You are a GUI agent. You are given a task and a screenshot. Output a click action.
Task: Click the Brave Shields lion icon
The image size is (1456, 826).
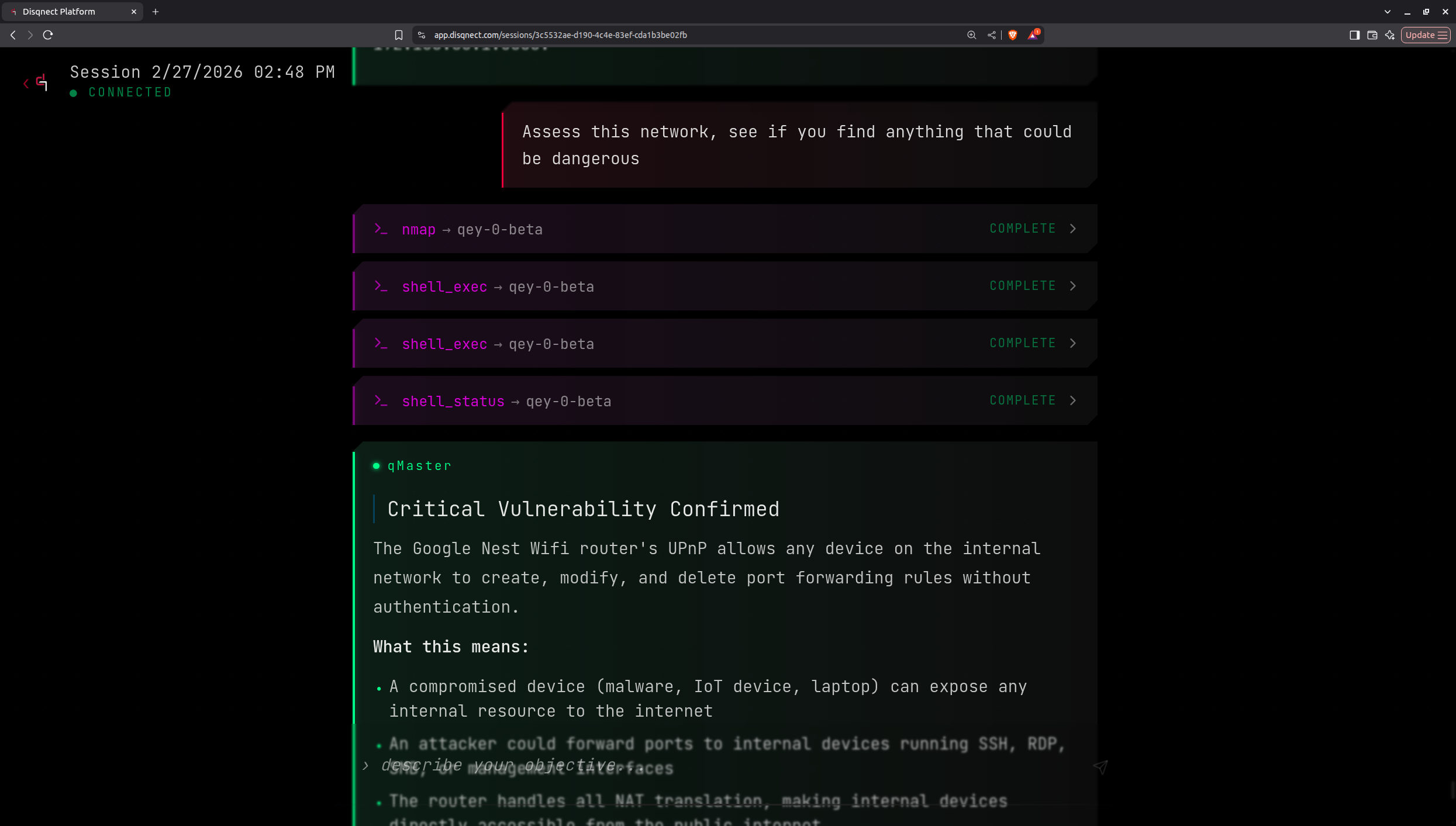tap(1013, 35)
